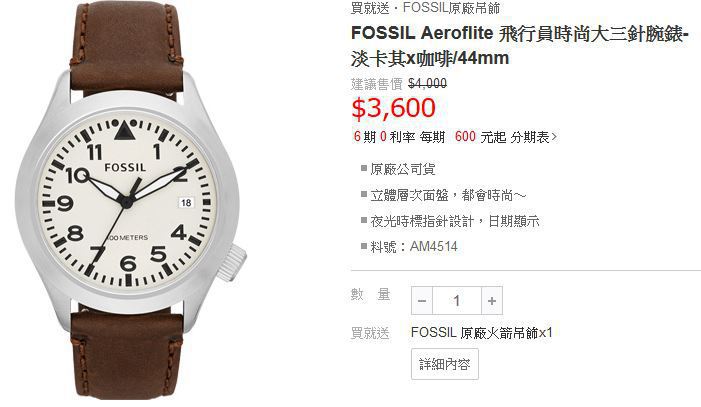Click the minus quantity button
The image size is (701, 407).
(x=422, y=301)
